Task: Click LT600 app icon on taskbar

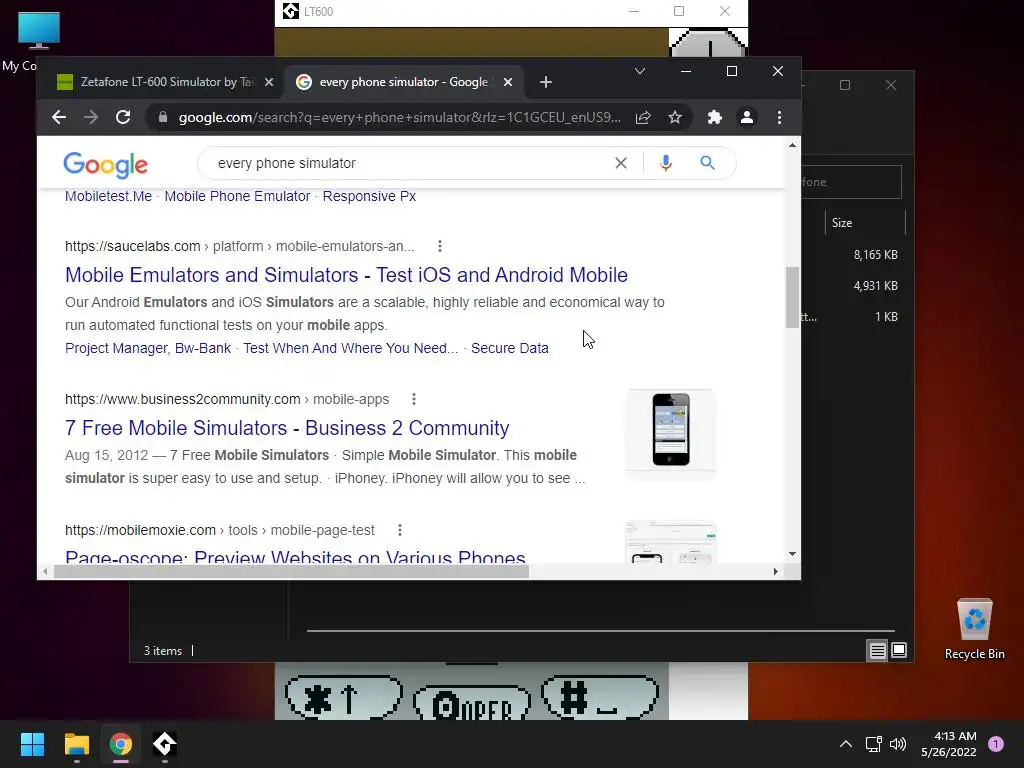Action: [164, 744]
